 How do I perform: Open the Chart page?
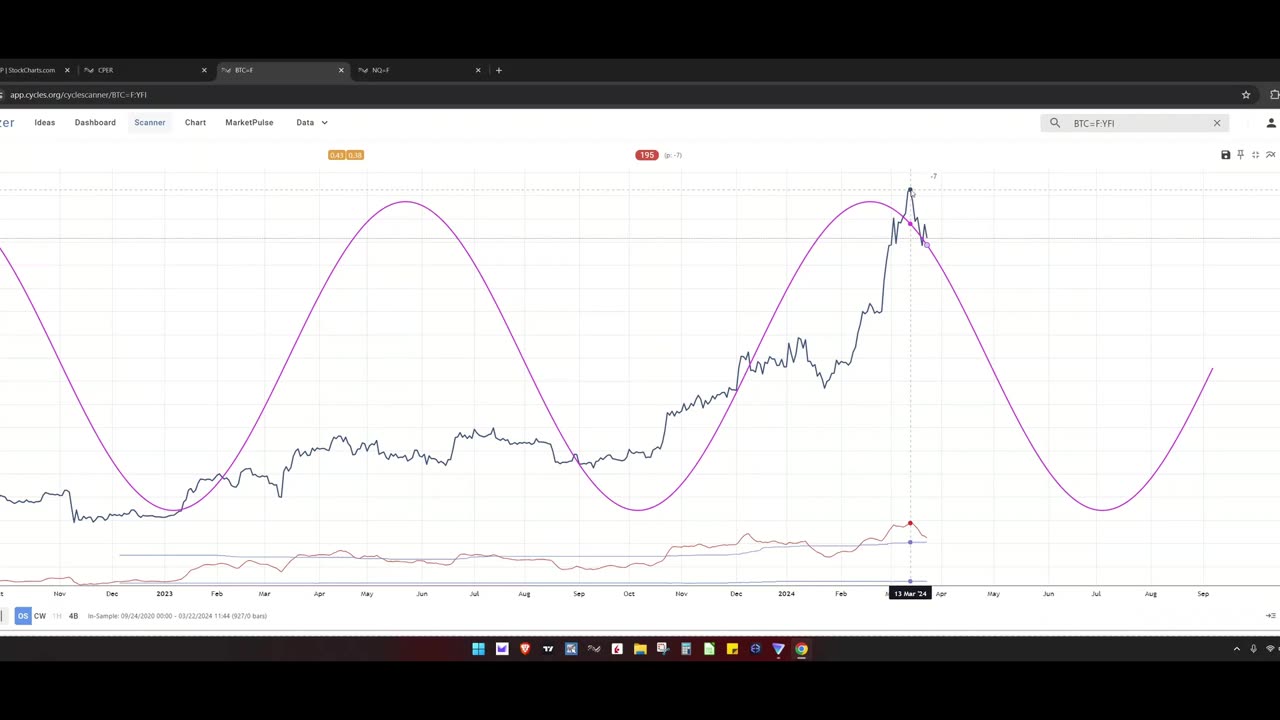(195, 122)
